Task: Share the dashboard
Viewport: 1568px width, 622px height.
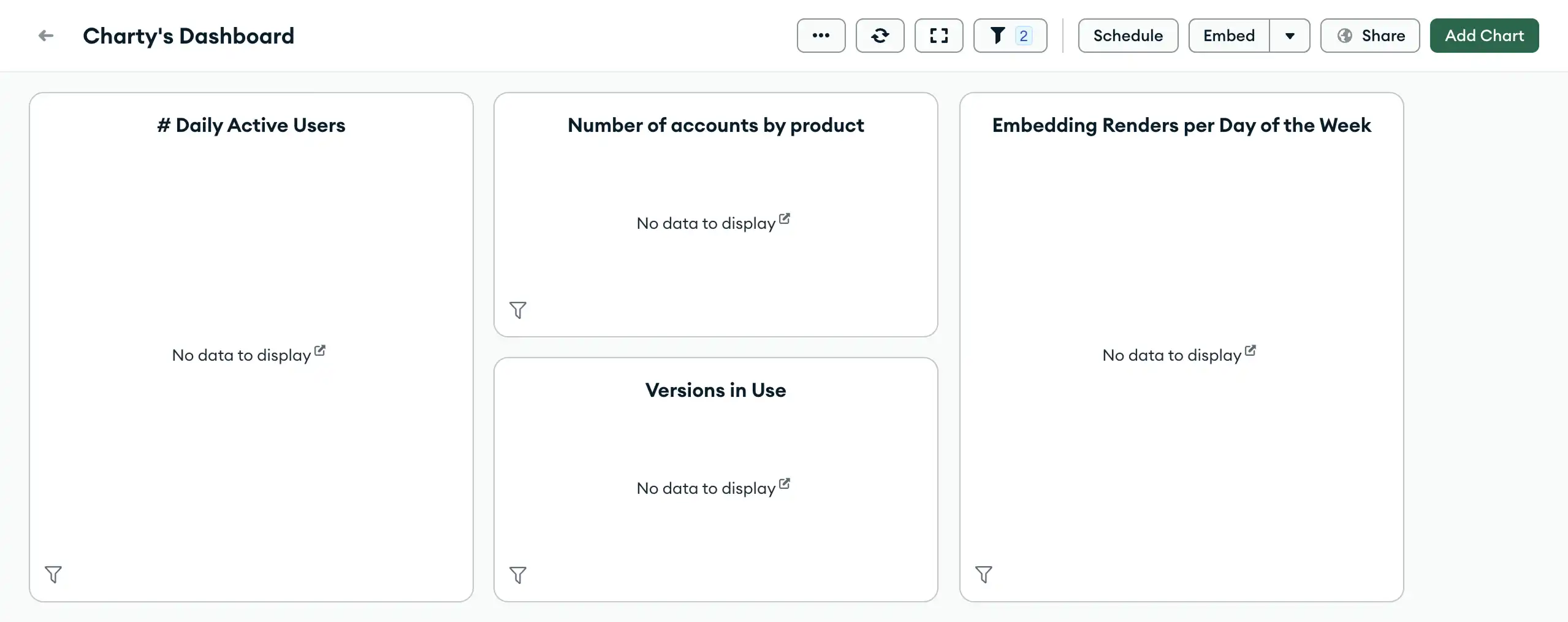Action: (x=1370, y=36)
